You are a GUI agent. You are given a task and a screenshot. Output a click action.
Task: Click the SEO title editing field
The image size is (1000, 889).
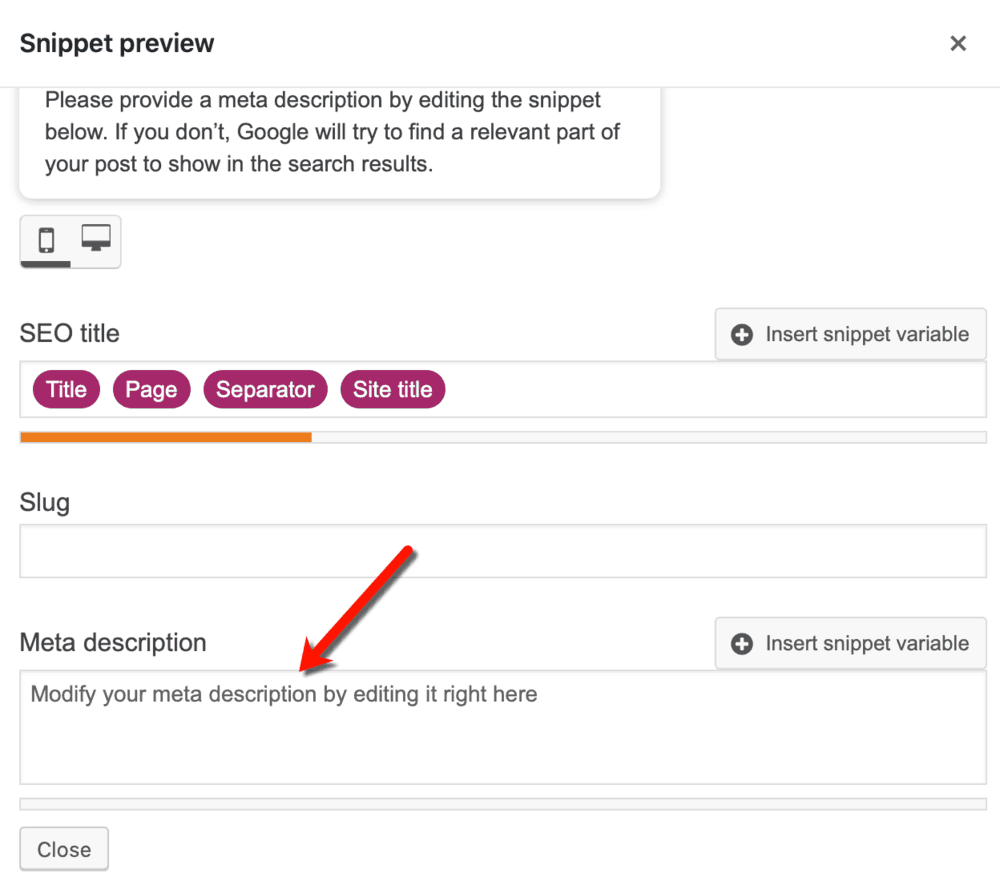(x=600, y=389)
